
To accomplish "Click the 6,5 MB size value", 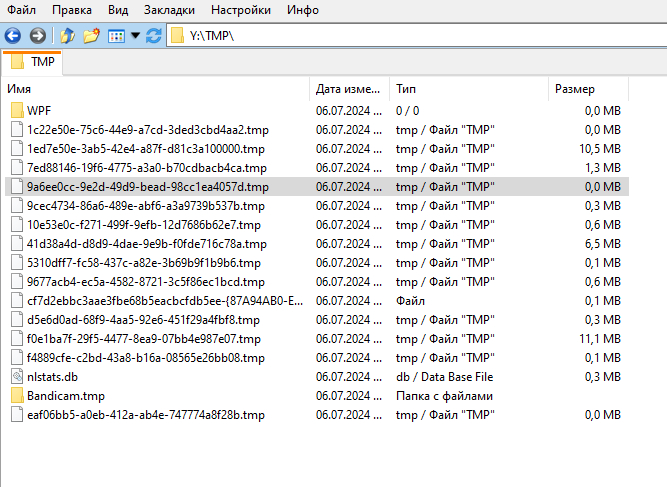I will click(602, 244).
